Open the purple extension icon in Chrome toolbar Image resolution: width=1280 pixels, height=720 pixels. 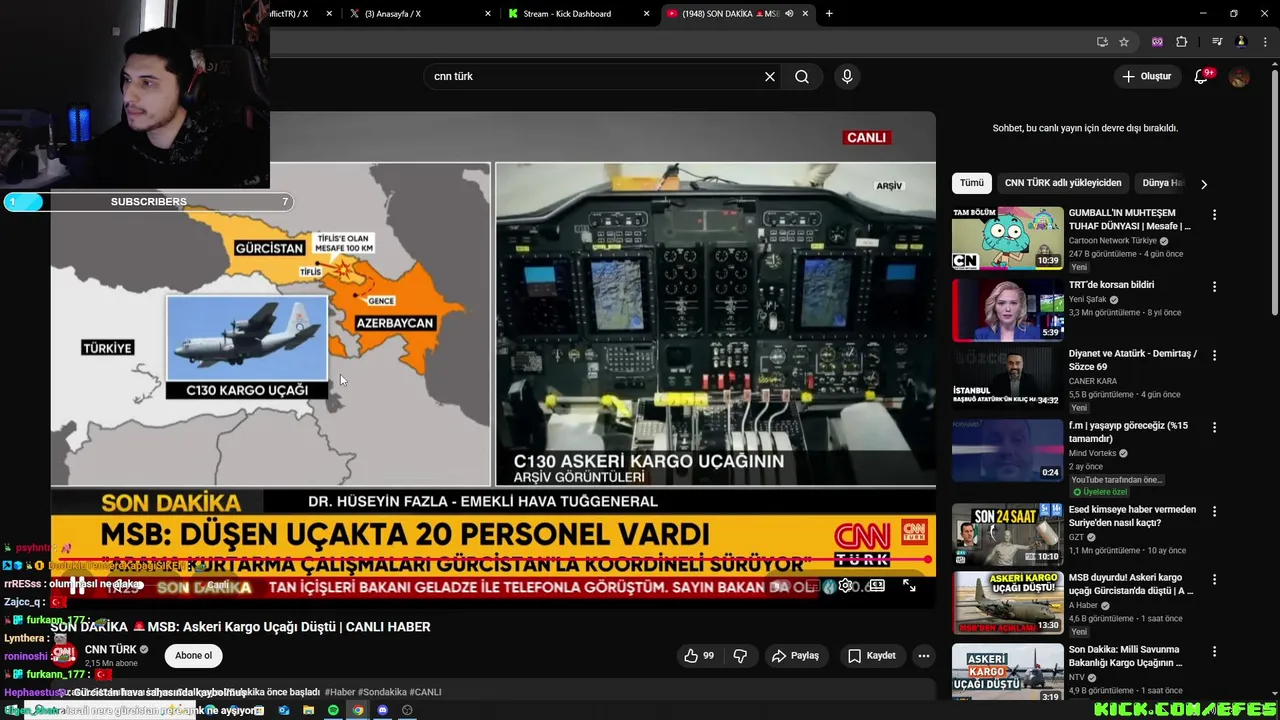point(1158,42)
